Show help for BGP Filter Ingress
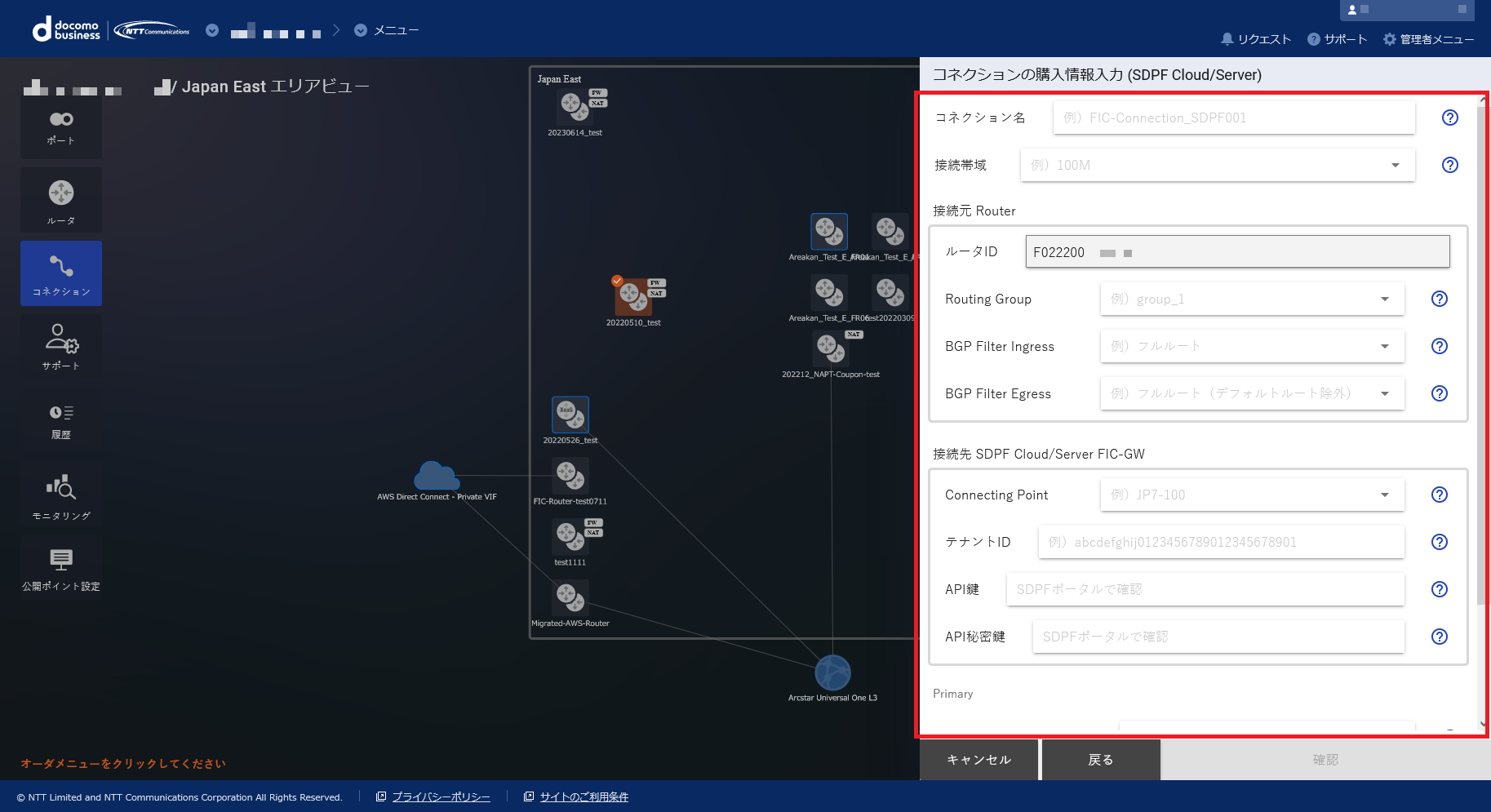 (1440, 346)
